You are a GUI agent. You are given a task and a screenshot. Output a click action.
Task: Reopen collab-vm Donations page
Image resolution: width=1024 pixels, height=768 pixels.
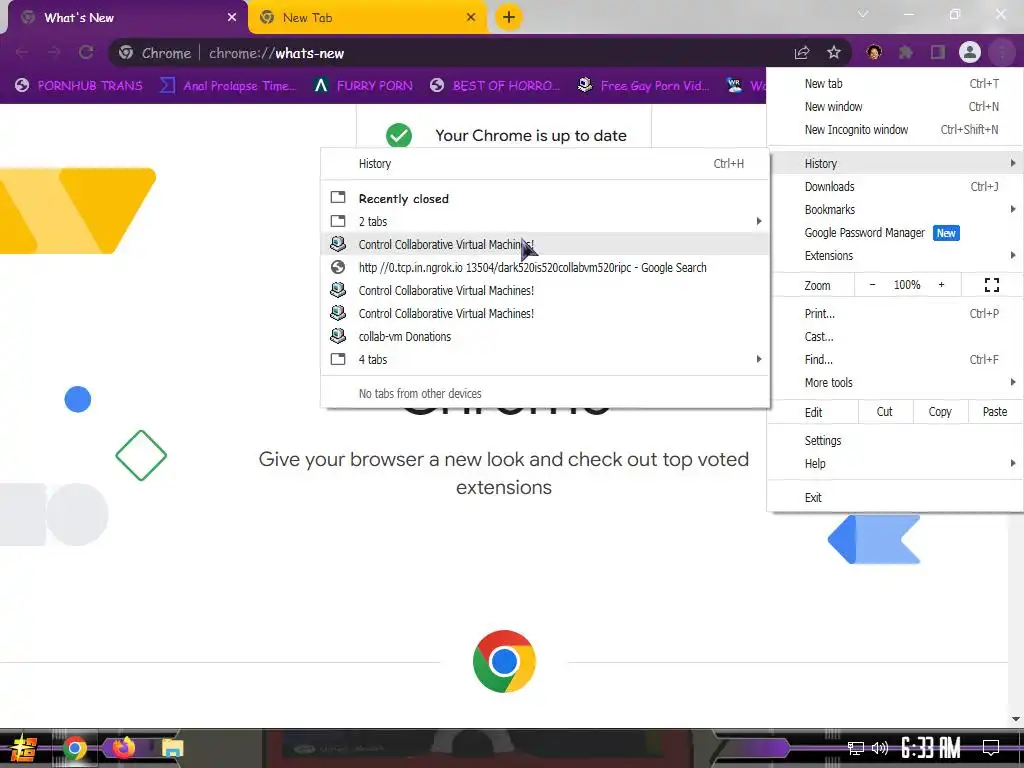point(545,336)
